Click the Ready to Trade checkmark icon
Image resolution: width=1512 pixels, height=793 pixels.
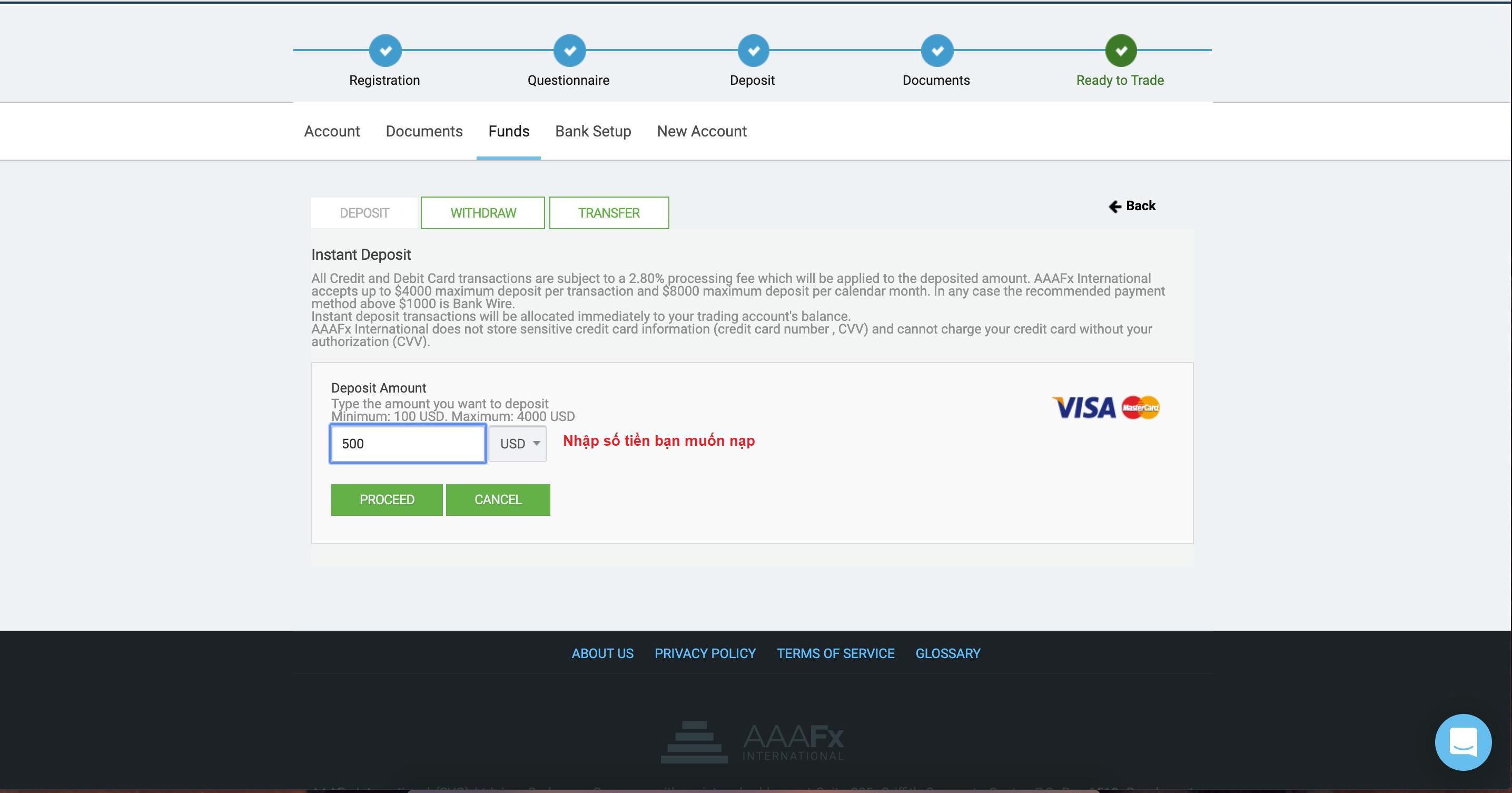(x=1121, y=51)
